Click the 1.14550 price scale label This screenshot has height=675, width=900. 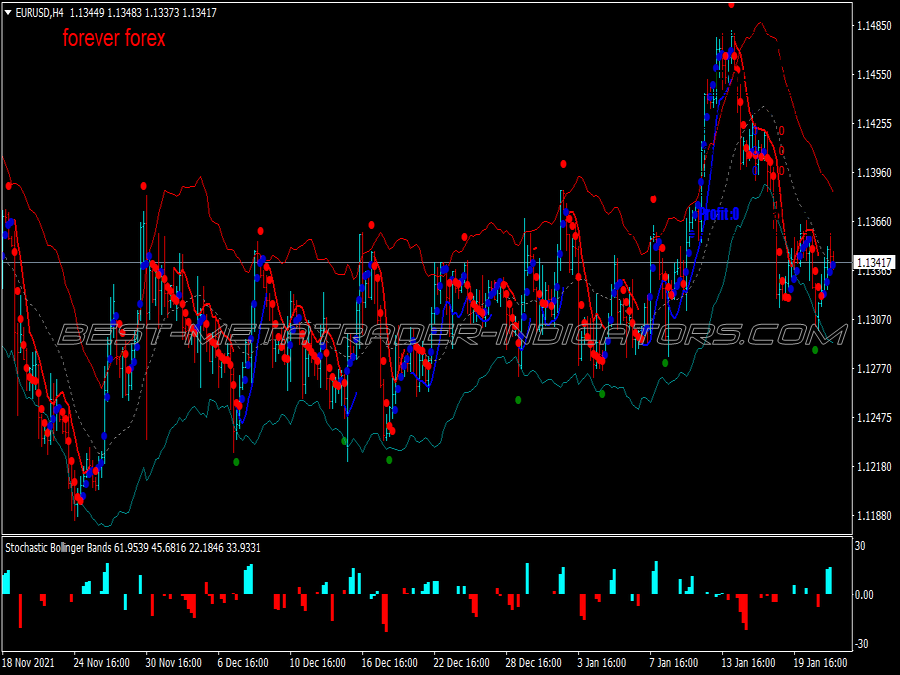[874, 75]
